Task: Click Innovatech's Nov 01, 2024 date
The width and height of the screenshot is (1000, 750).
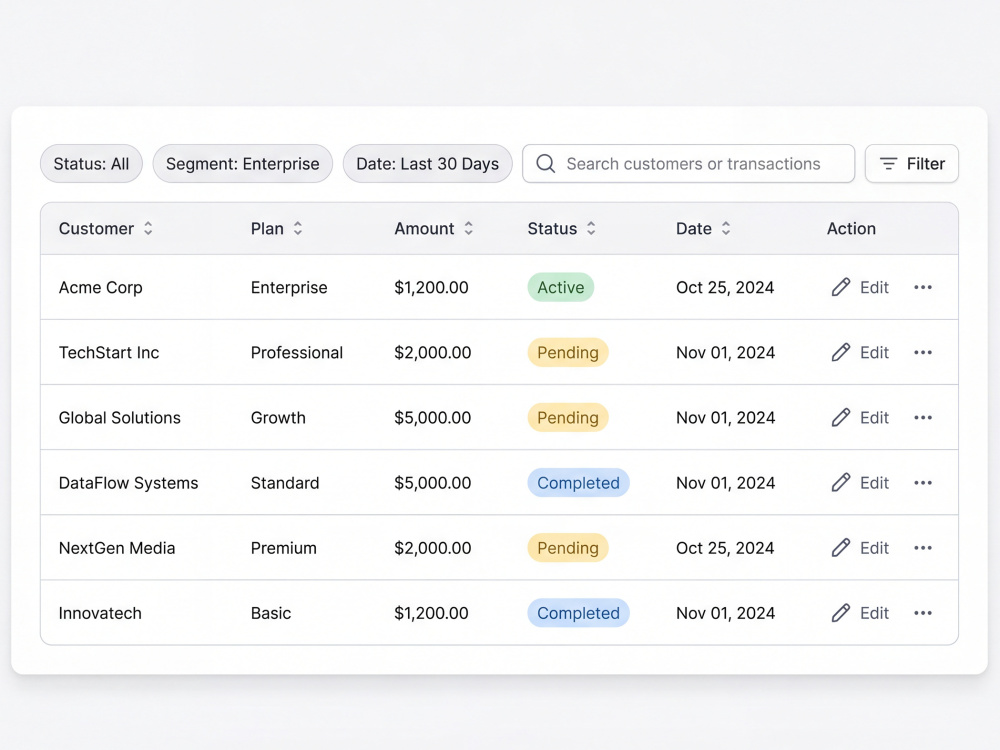Action: pos(726,613)
